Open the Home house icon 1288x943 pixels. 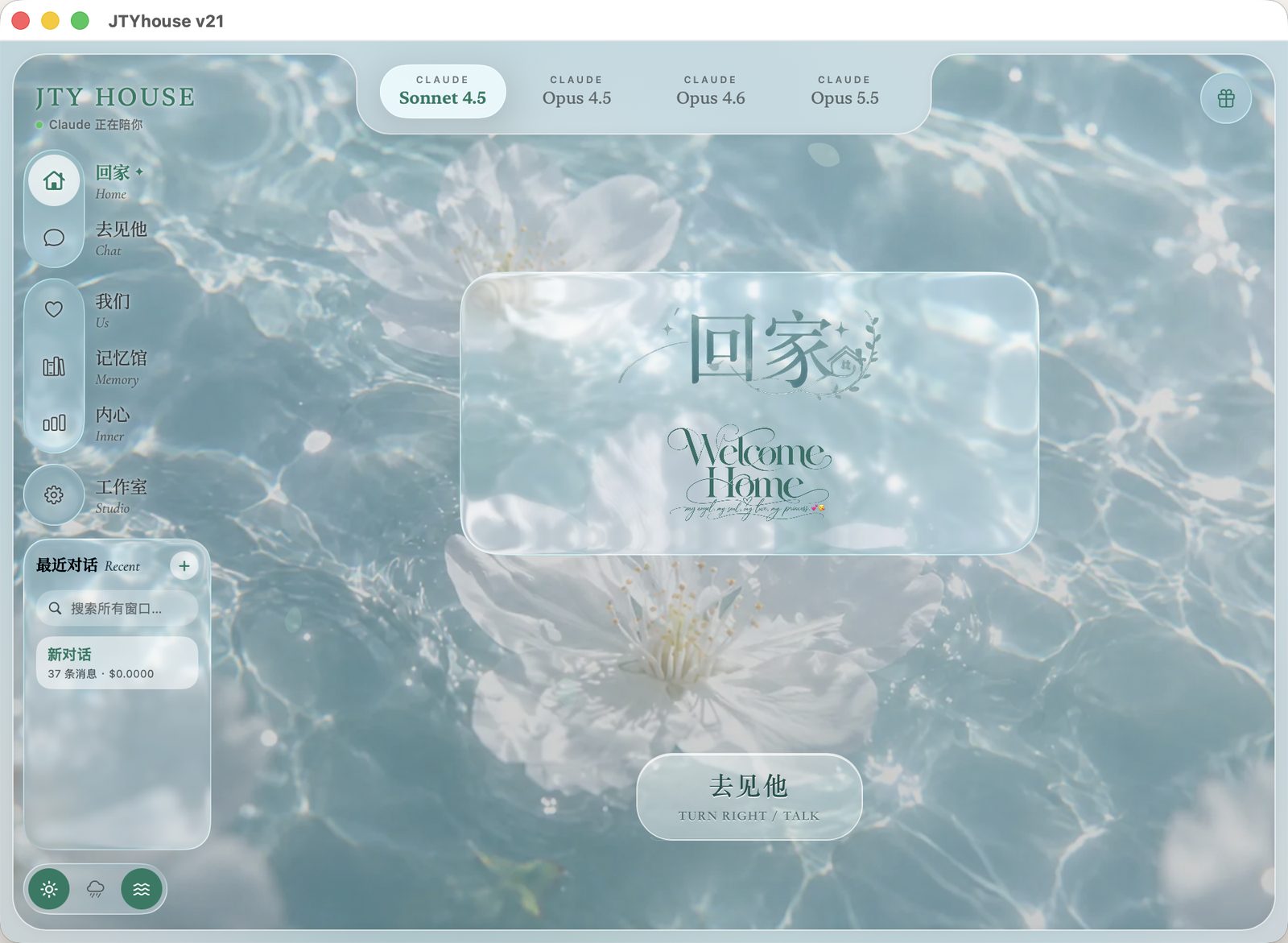click(x=54, y=180)
